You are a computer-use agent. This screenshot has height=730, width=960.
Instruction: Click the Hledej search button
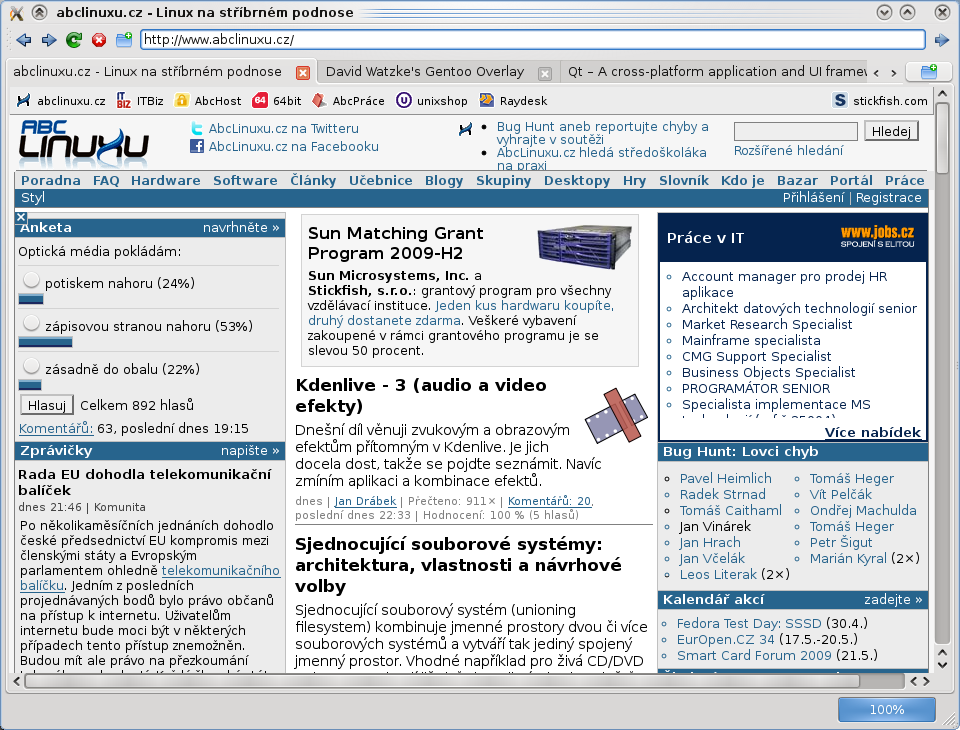[x=891, y=131]
